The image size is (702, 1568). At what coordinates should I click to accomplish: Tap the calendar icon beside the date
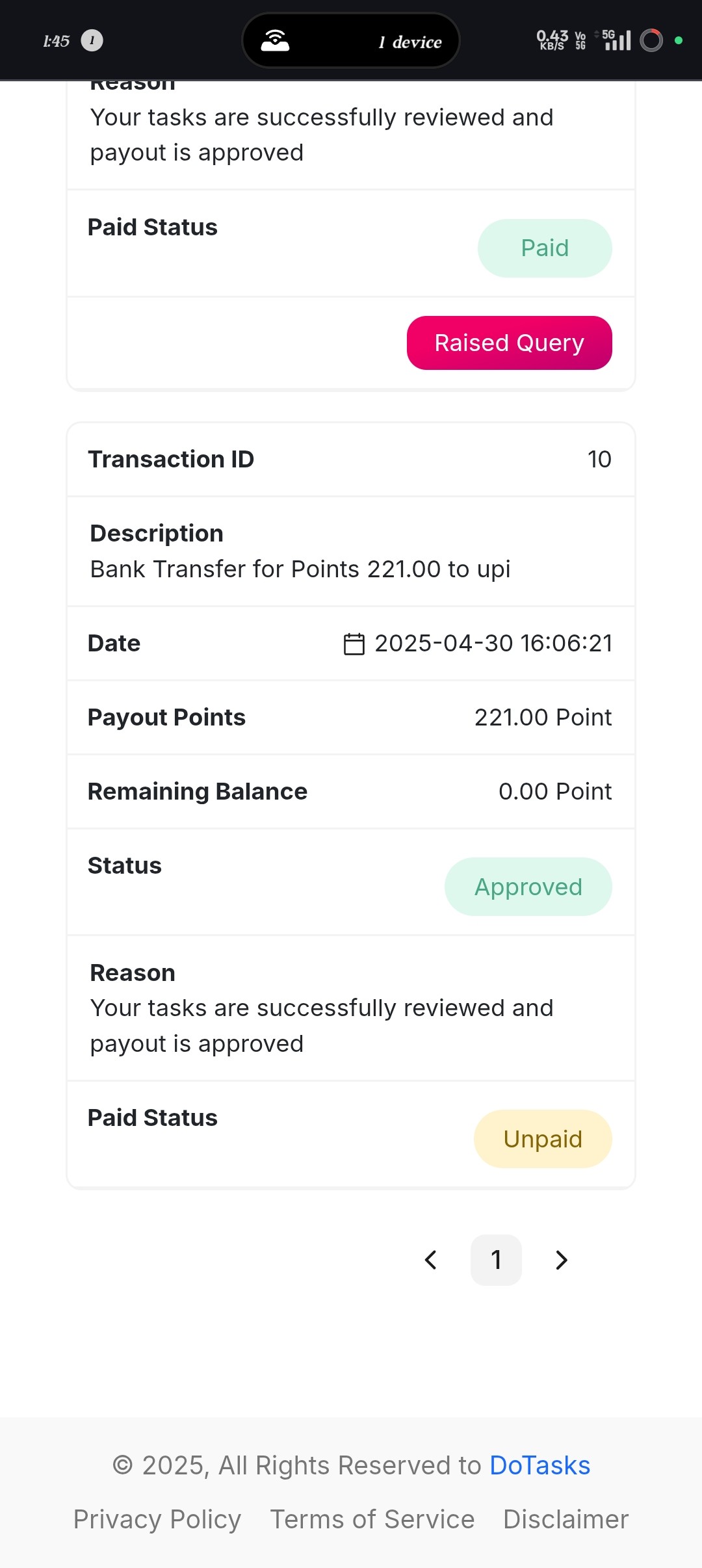pos(354,644)
